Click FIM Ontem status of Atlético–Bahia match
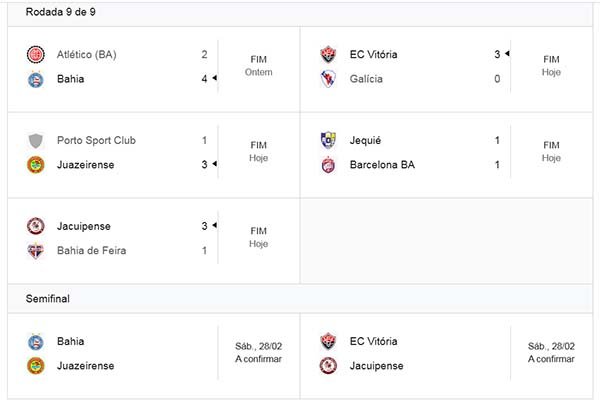This screenshot has height=407, width=600. coord(258,66)
